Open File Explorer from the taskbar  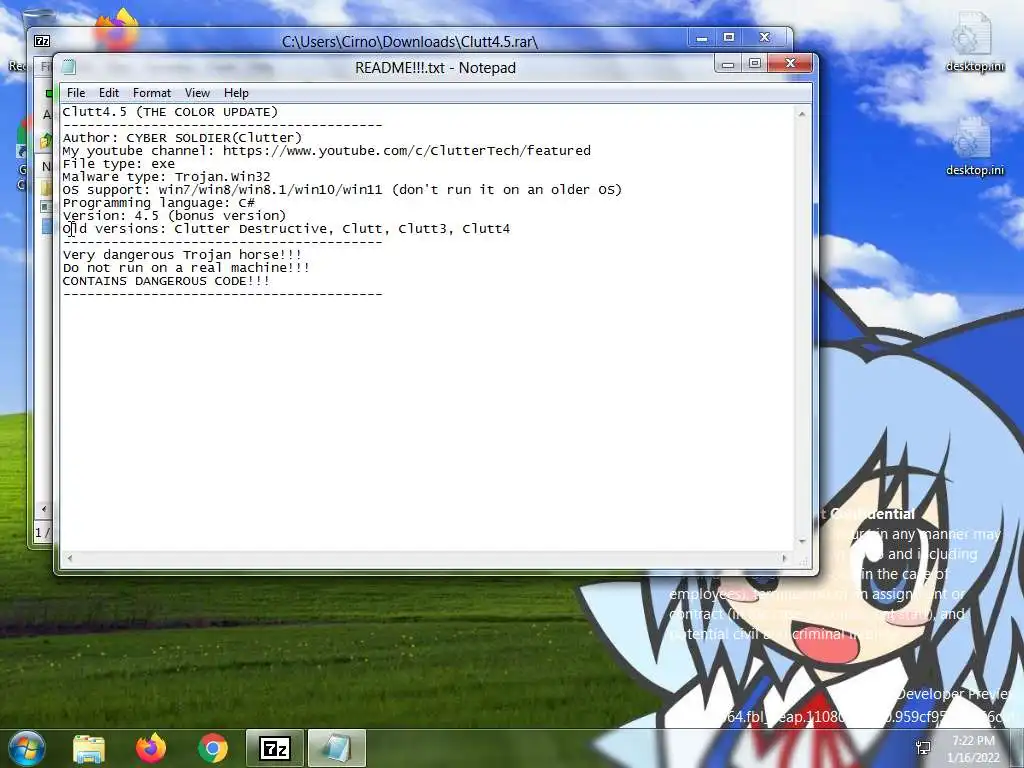(x=89, y=748)
